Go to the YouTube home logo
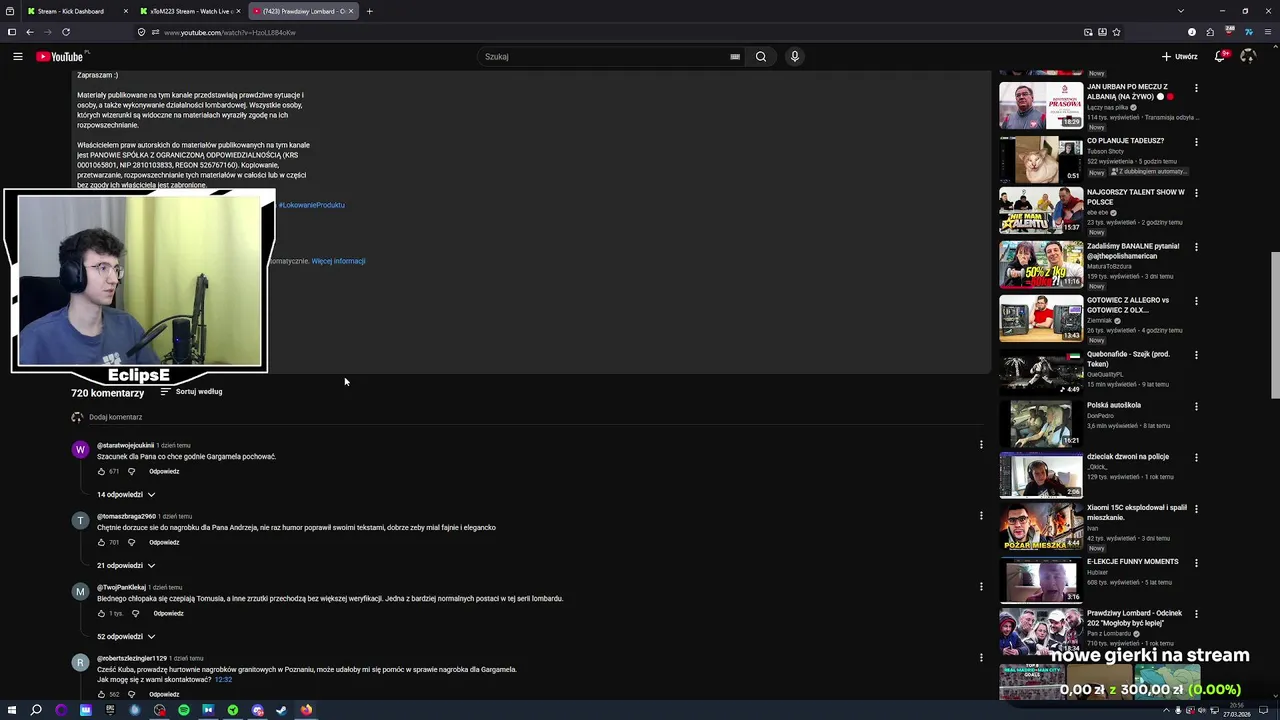 62,56
